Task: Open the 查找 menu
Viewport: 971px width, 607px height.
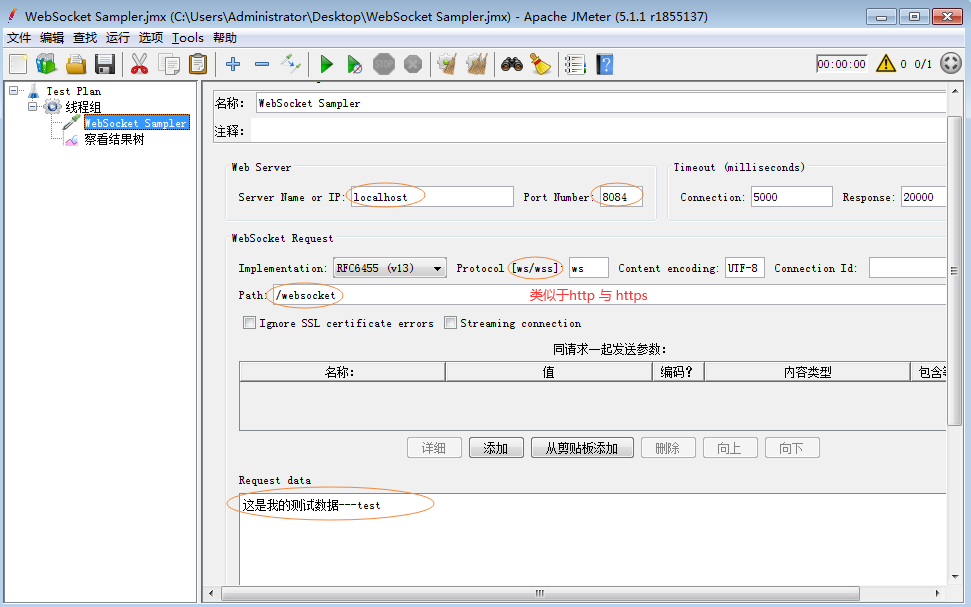Action: click(x=85, y=38)
